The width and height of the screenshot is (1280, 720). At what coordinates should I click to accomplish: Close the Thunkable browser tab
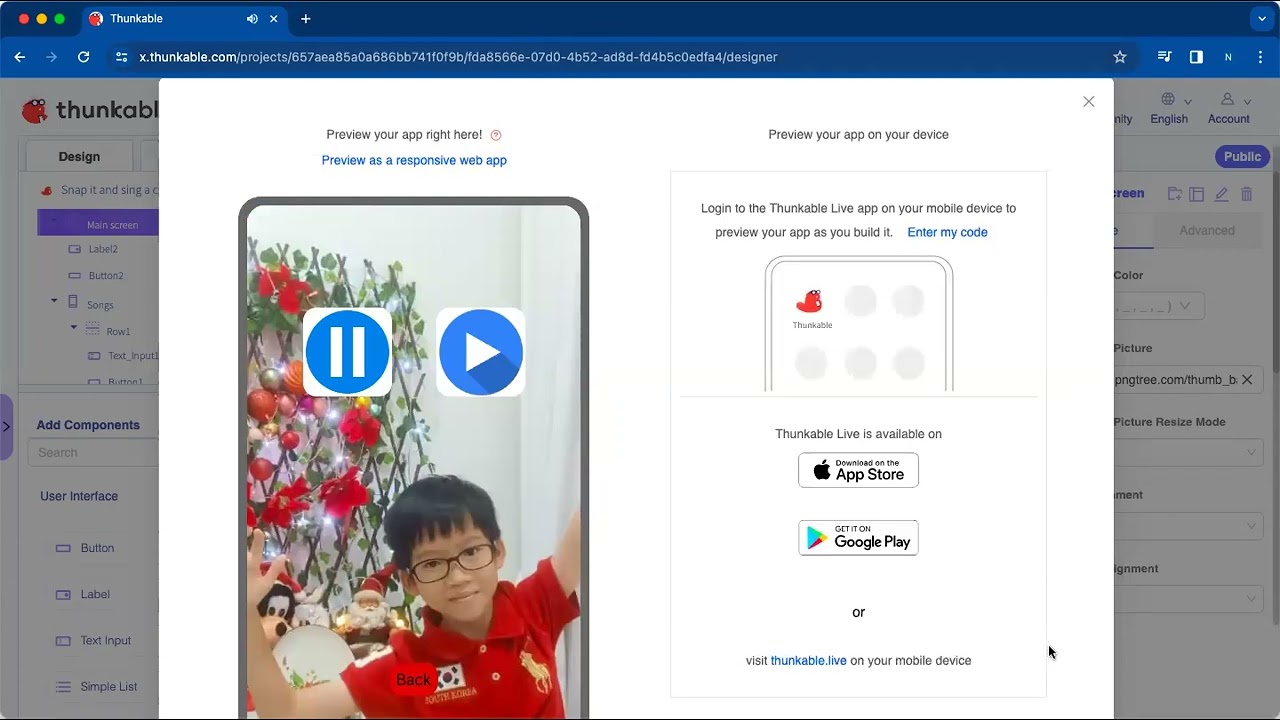click(276, 19)
